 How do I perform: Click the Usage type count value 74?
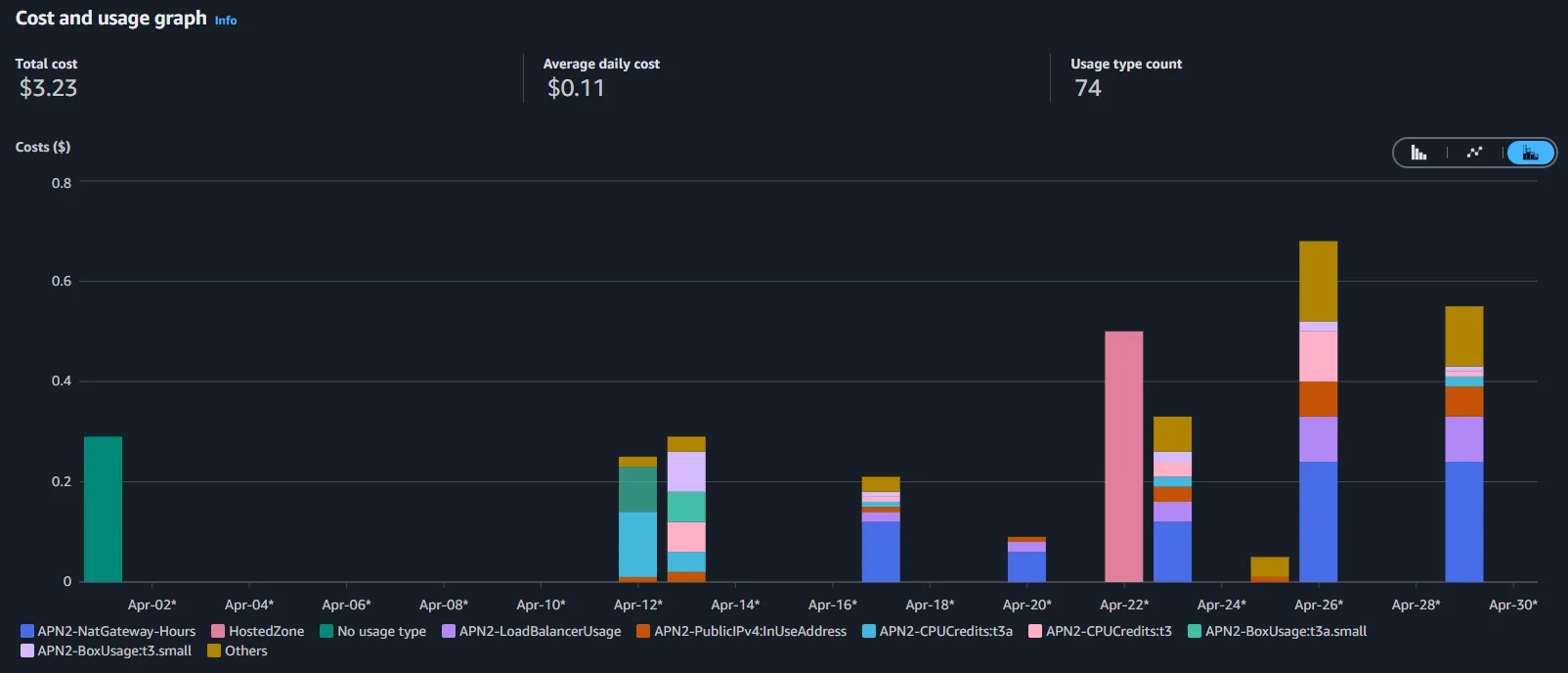click(x=1088, y=88)
